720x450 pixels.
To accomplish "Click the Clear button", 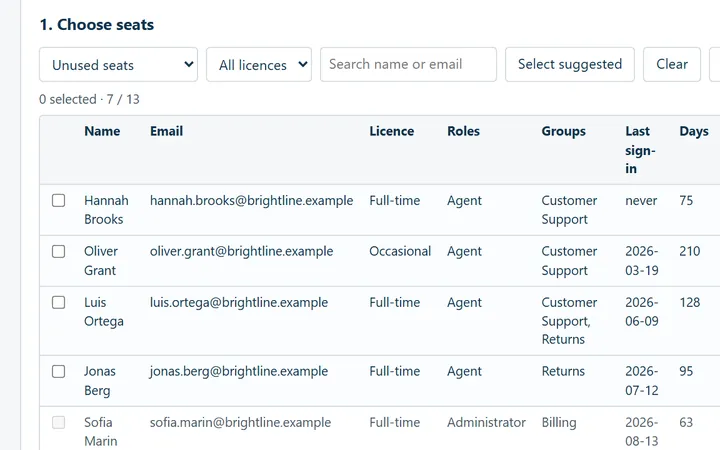I will 672,64.
